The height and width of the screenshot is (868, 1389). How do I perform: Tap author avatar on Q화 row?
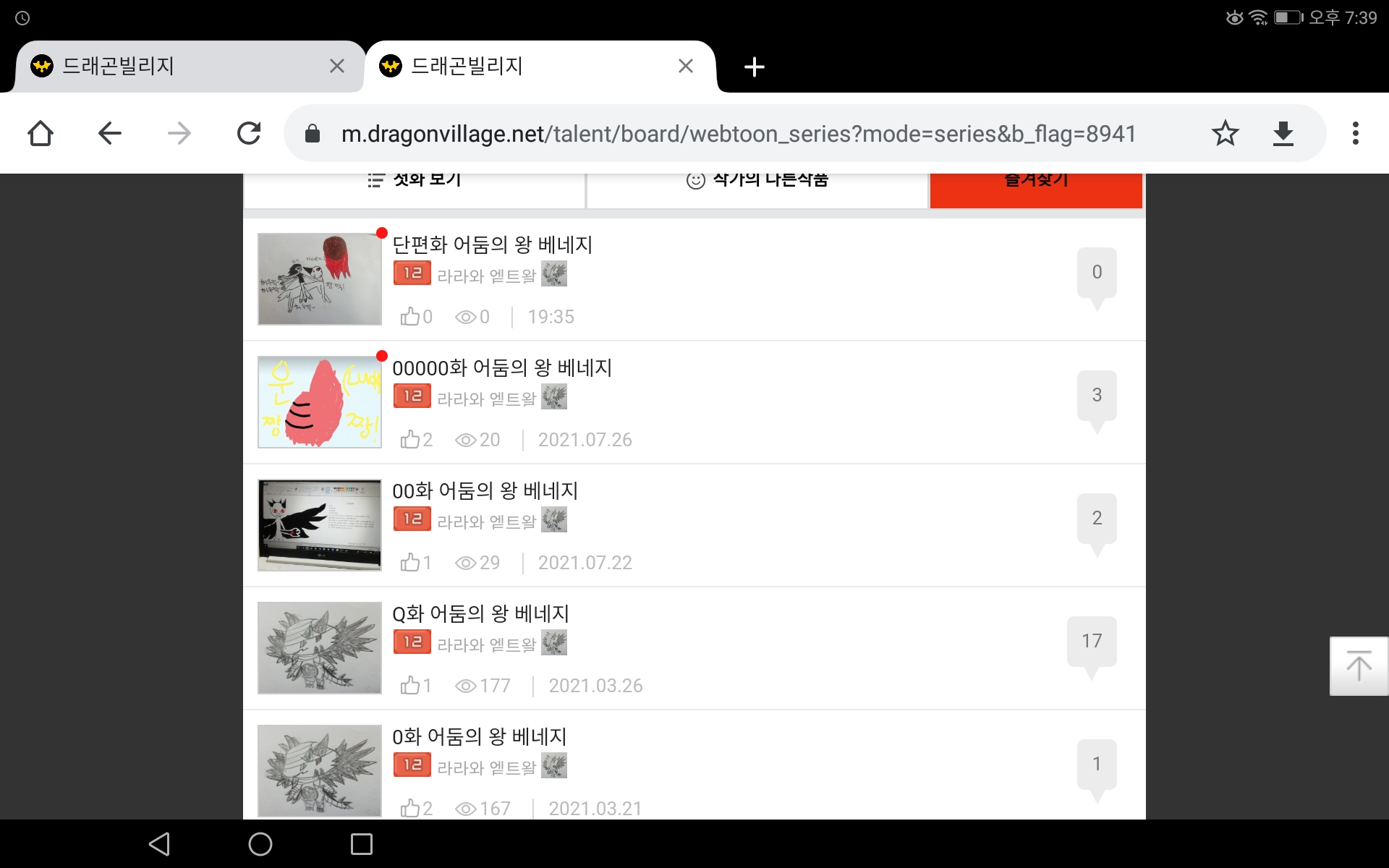click(554, 643)
